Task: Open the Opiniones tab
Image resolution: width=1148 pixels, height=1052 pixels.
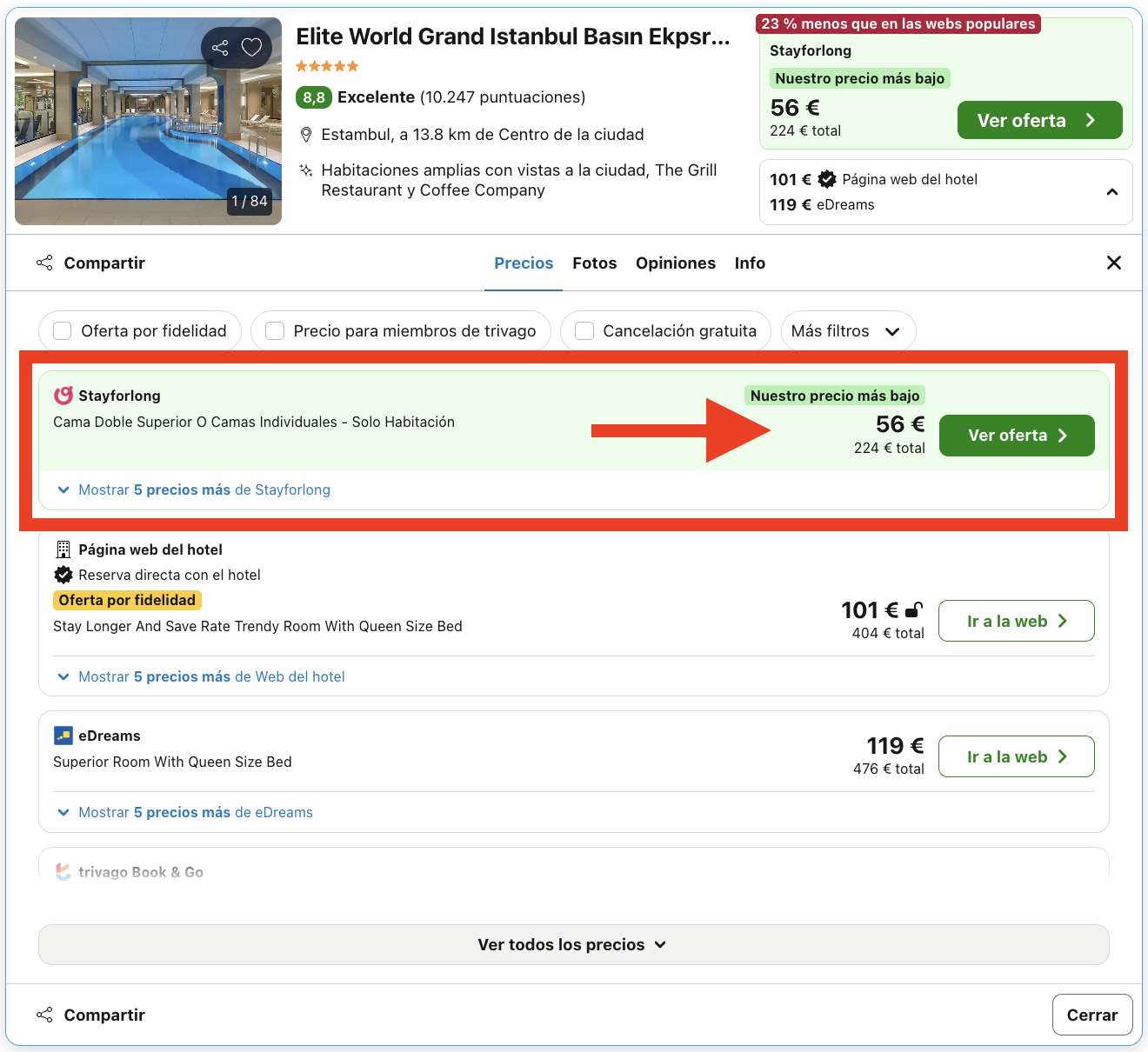Action: (x=676, y=263)
